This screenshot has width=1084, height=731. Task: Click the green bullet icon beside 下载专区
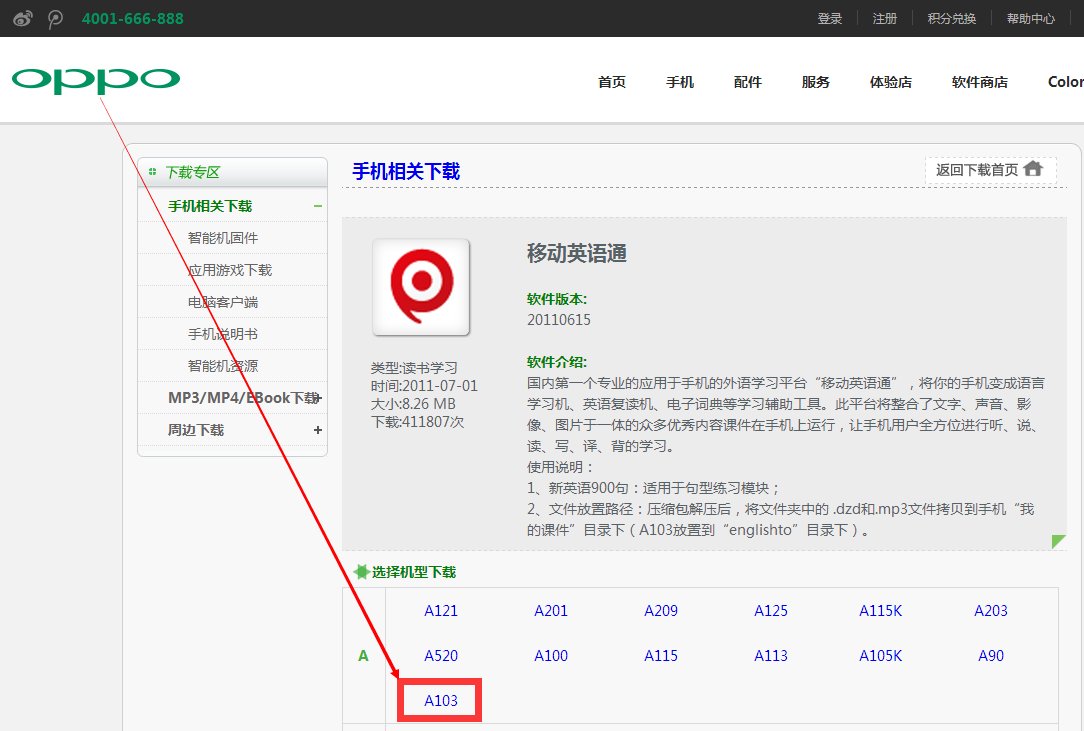(x=152, y=172)
